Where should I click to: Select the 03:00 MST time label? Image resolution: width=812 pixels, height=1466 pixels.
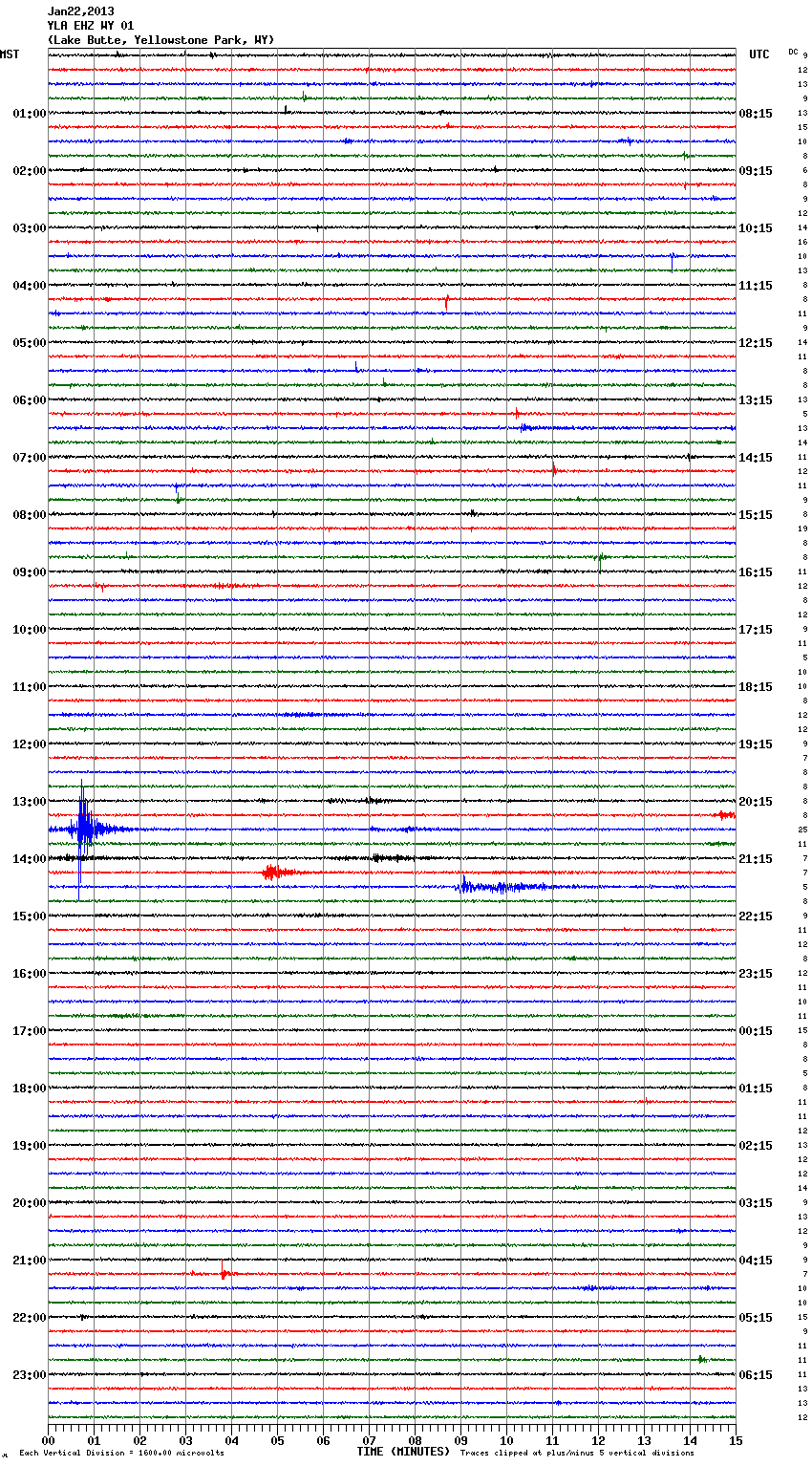(30, 228)
